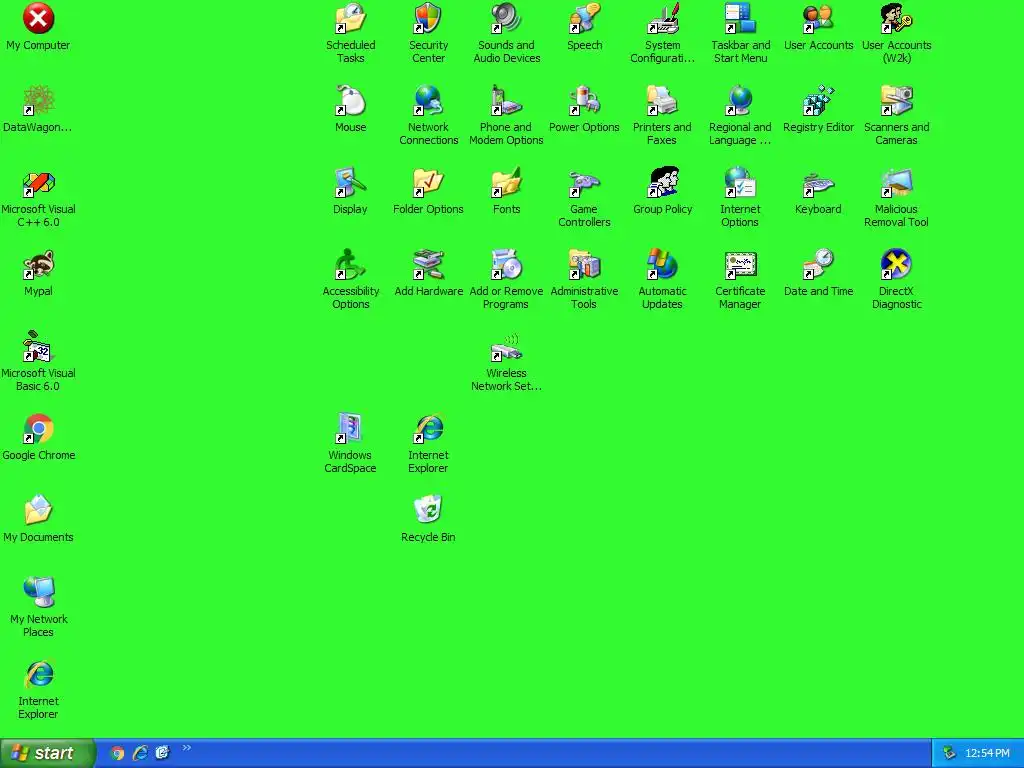Screen dimensions: 1024x768
Task: Select the Add Hardware icon
Action: (428, 266)
